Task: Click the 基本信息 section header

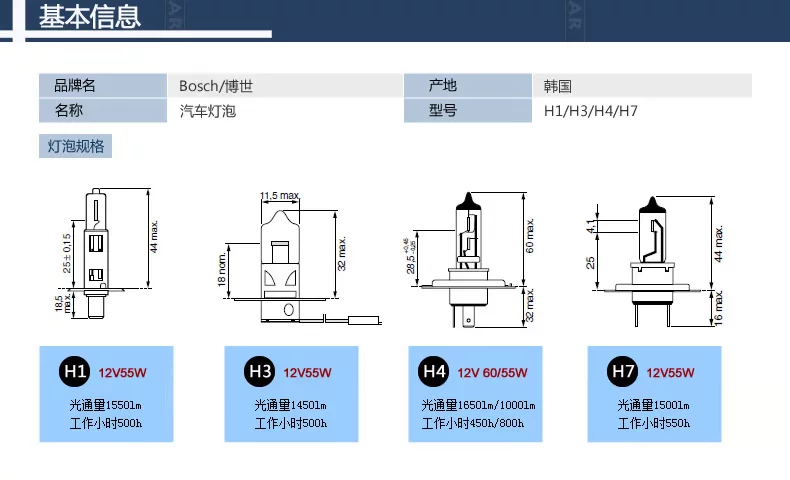Action: [90, 17]
